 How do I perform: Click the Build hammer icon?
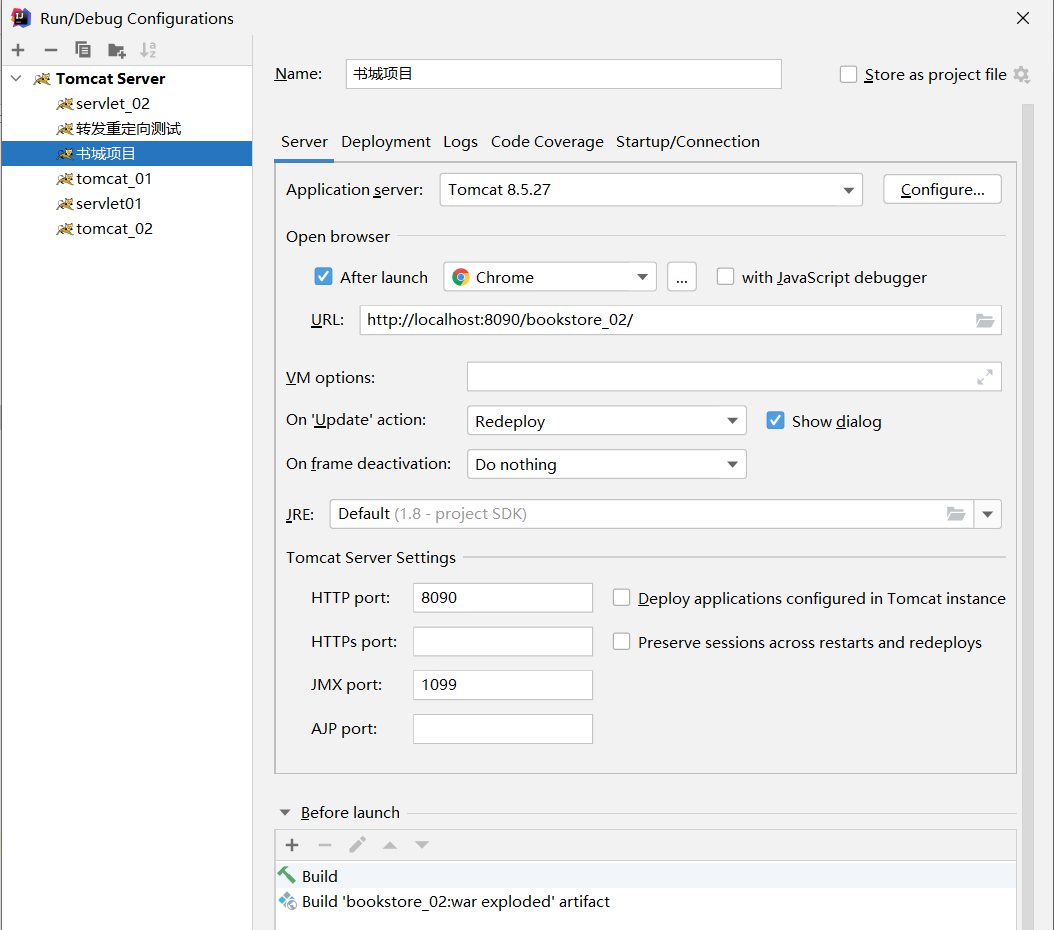pos(287,875)
